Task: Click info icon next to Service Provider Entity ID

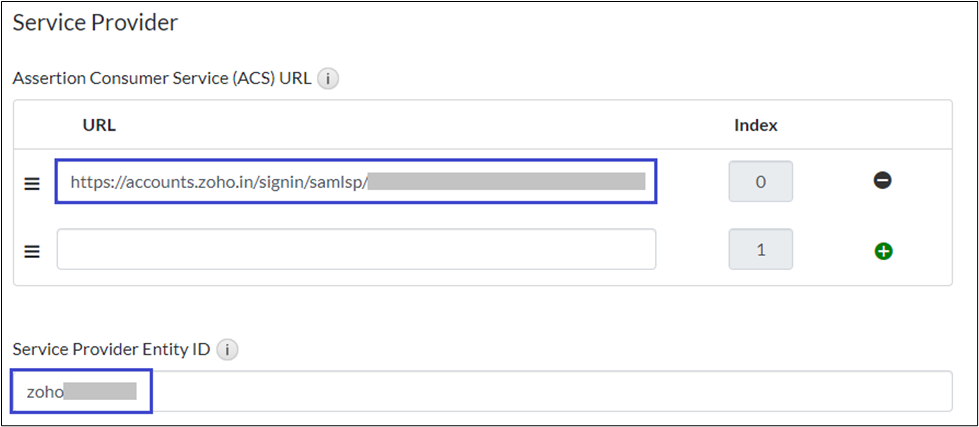Action: (x=228, y=350)
